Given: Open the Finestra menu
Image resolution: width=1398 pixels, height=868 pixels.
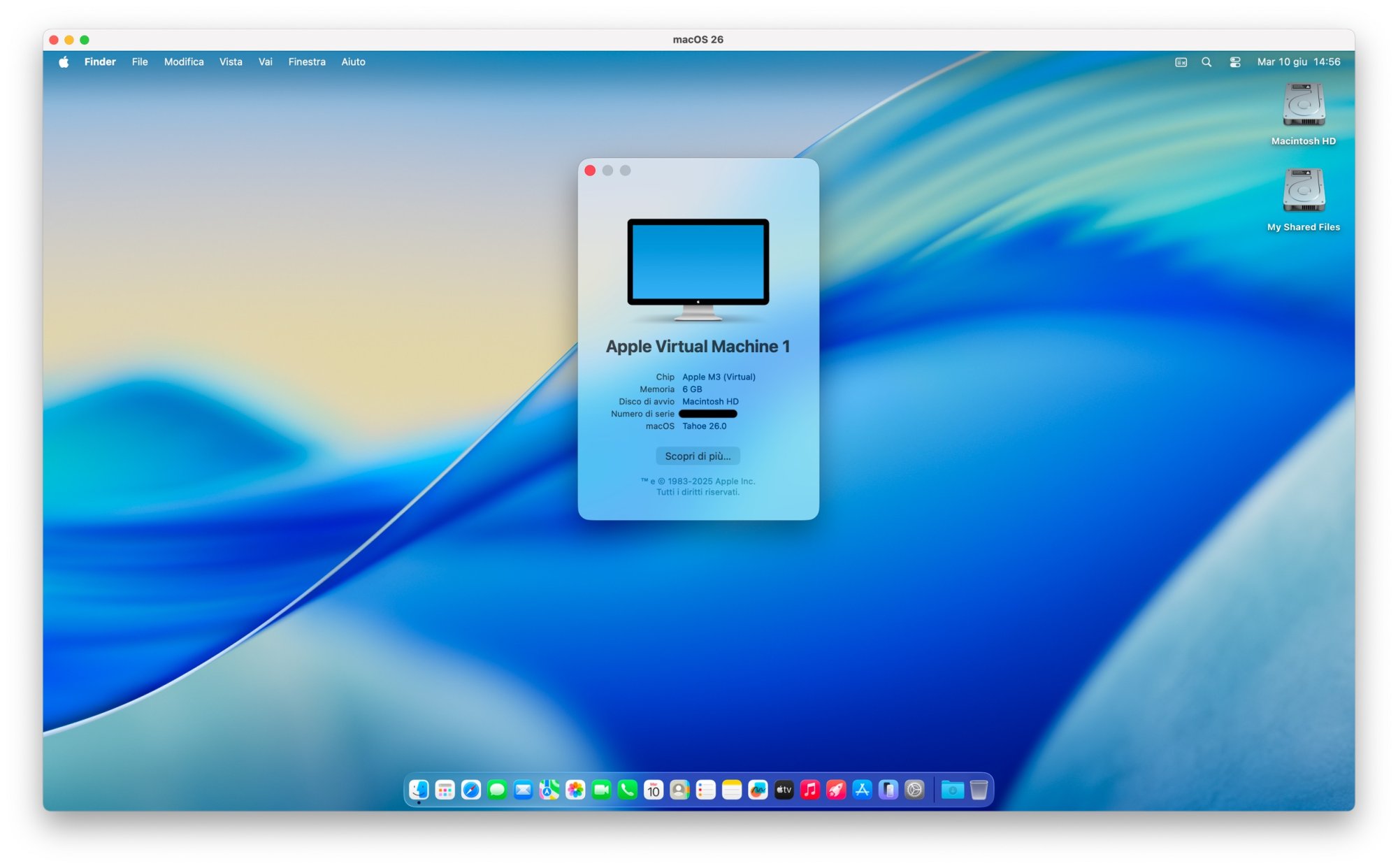Looking at the screenshot, I should pyautogui.click(x=307, y=62).
